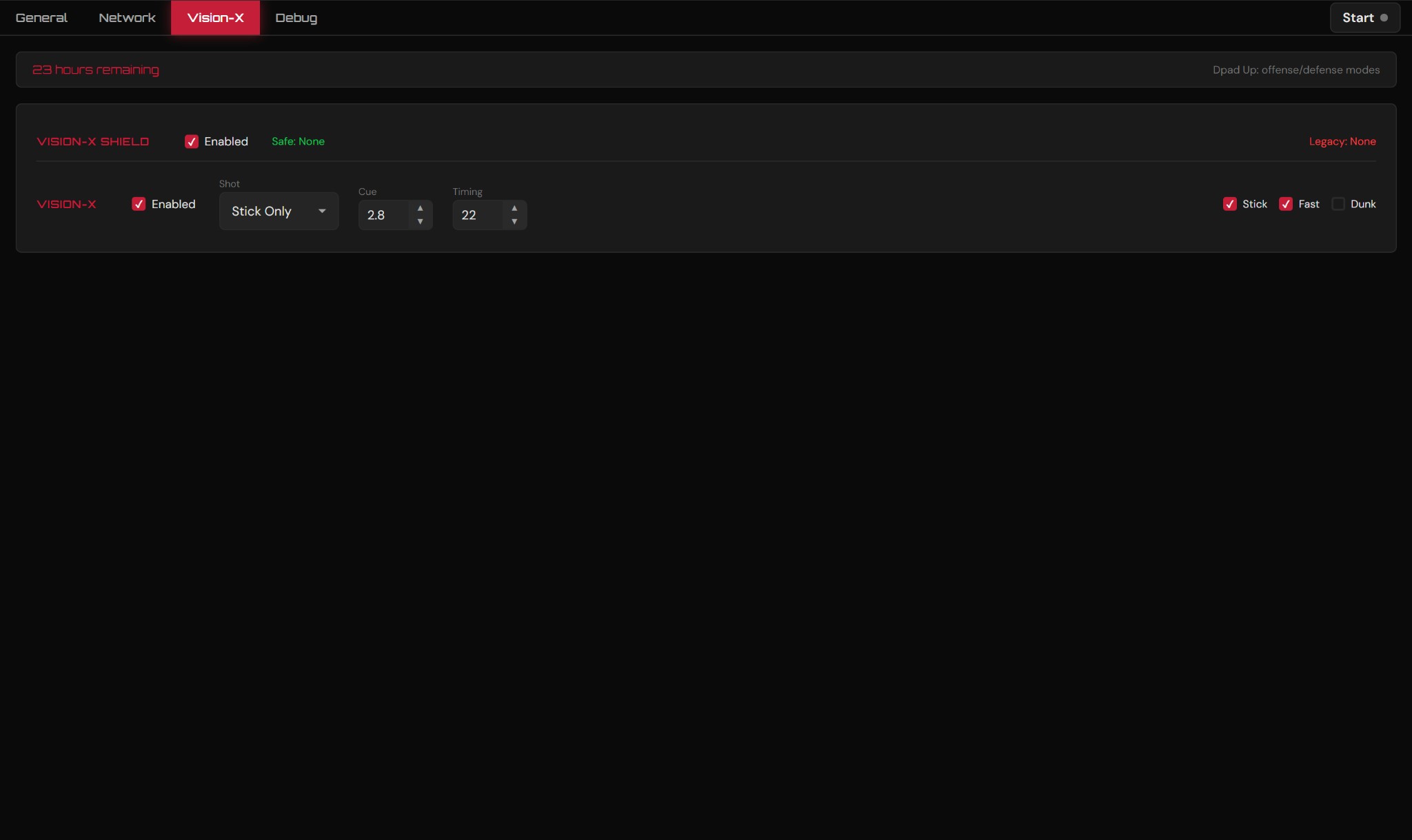
Task: Increment the Cue value with the up arrow
Action: [x=420, y=207]
